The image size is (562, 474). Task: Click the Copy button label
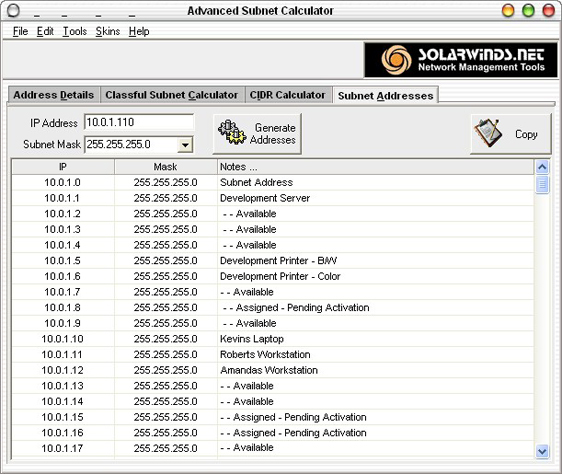tap(526, 134)
